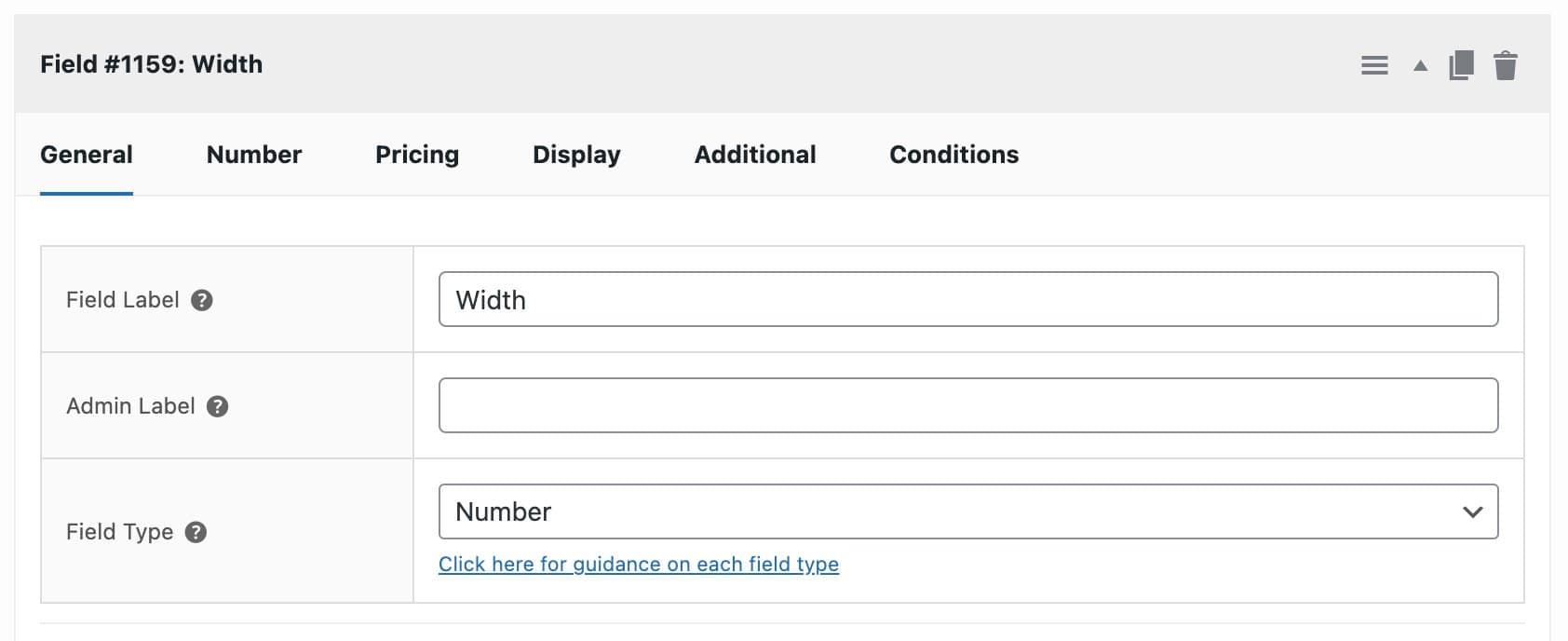Click the Field Type help icon

click(196, 532)
